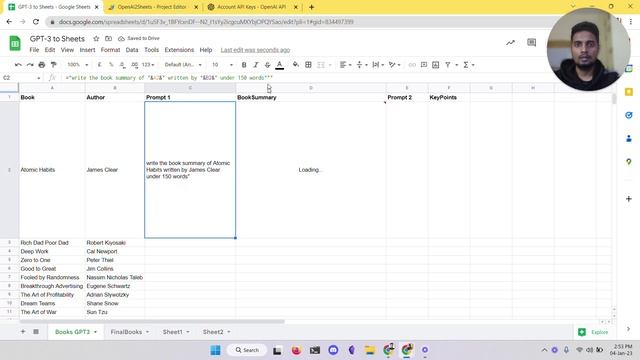Open Google Keep in side panel
Viewport: 640px width, 360px height.
pos(629,92)
